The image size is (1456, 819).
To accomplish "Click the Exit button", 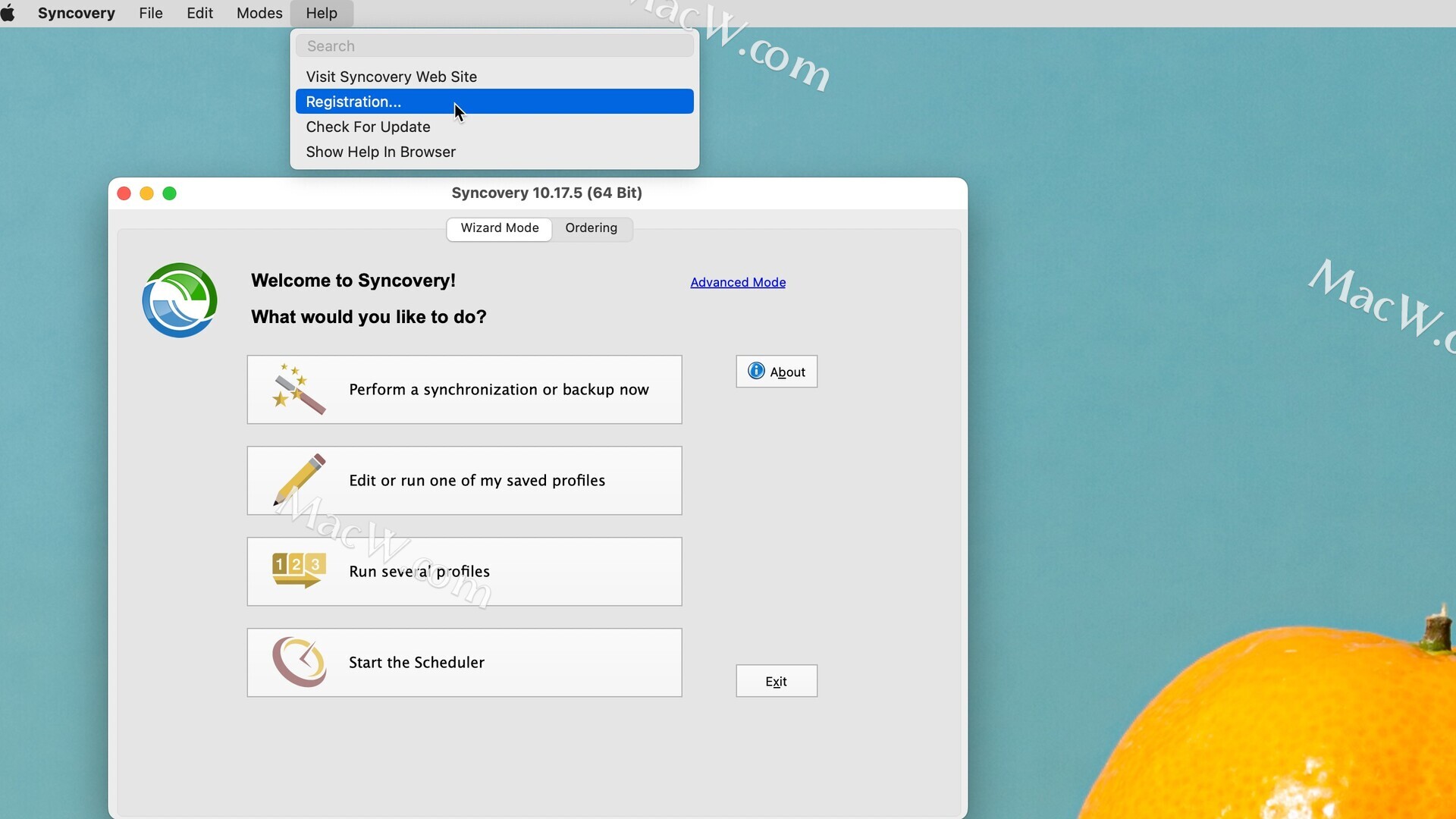I will (777, 681).
